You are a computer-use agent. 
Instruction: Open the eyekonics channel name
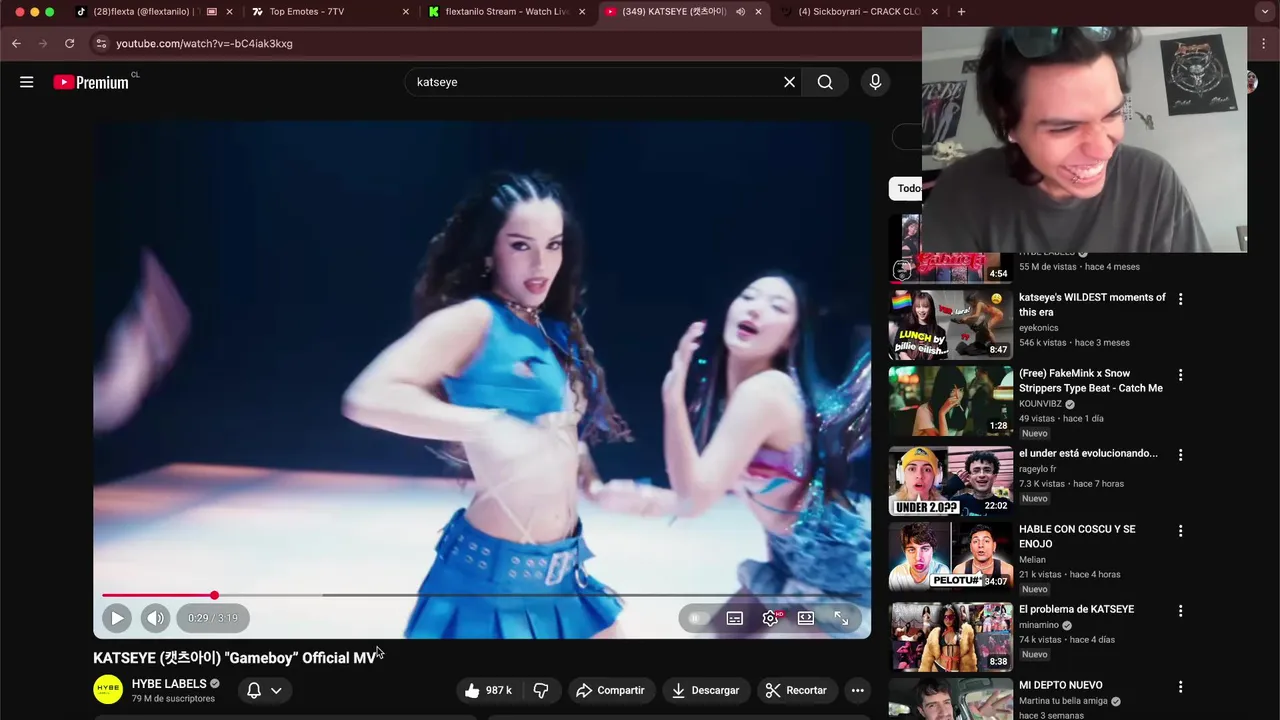[x=1038, y=328]
